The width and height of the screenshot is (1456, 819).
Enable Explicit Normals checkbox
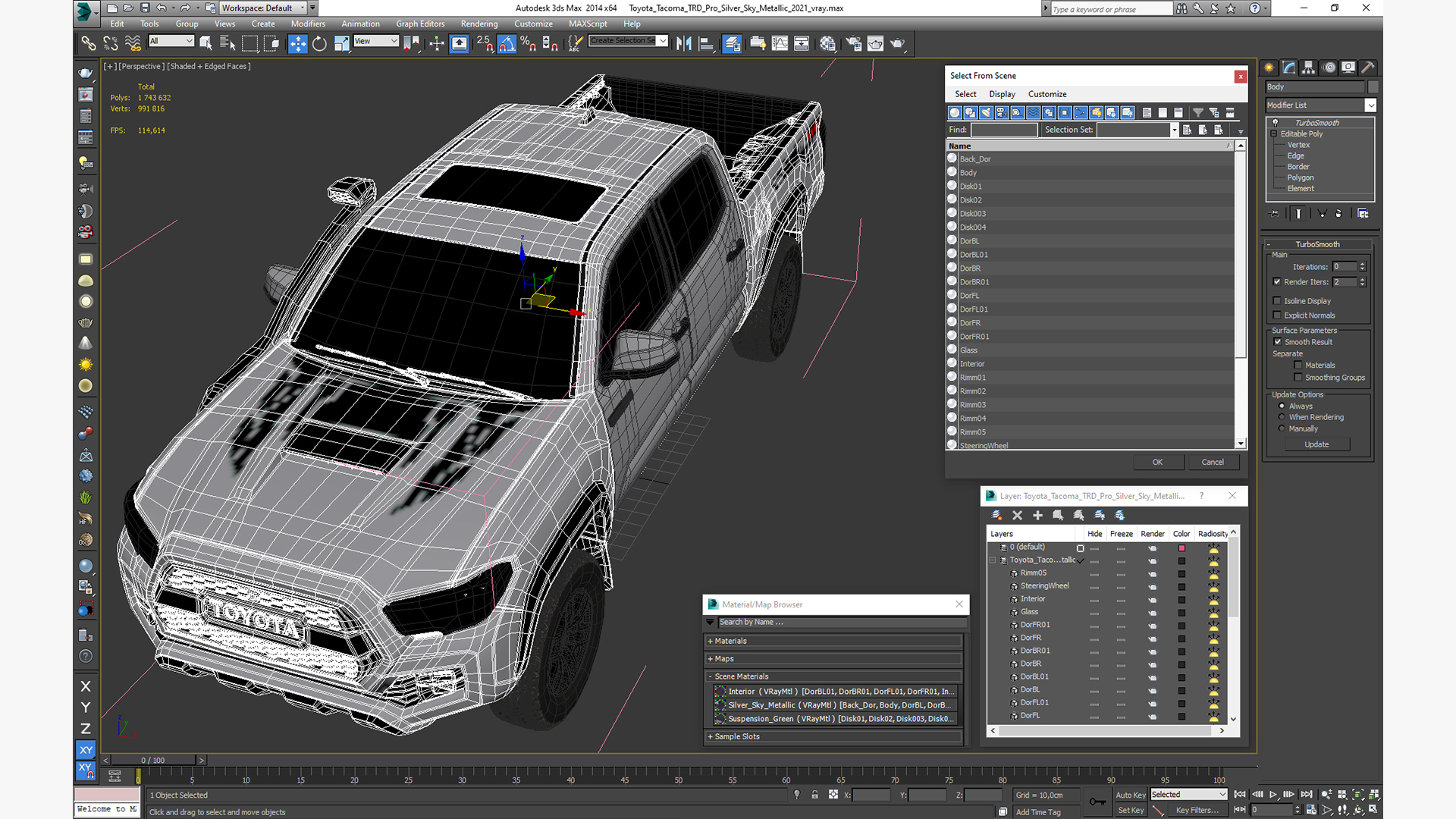(x=1277, y=315)
